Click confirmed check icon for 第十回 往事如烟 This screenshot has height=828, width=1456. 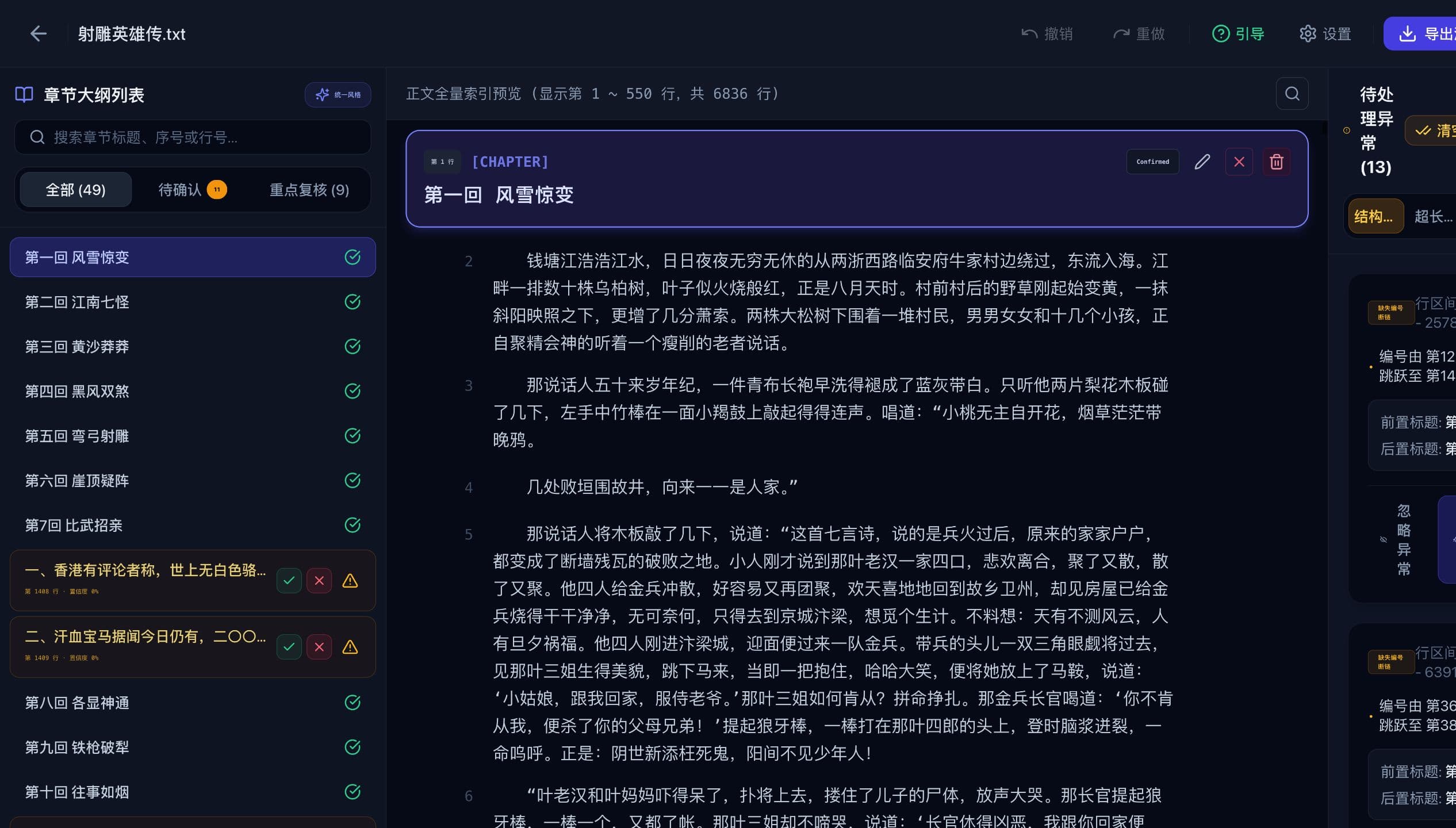coord(352,792)
